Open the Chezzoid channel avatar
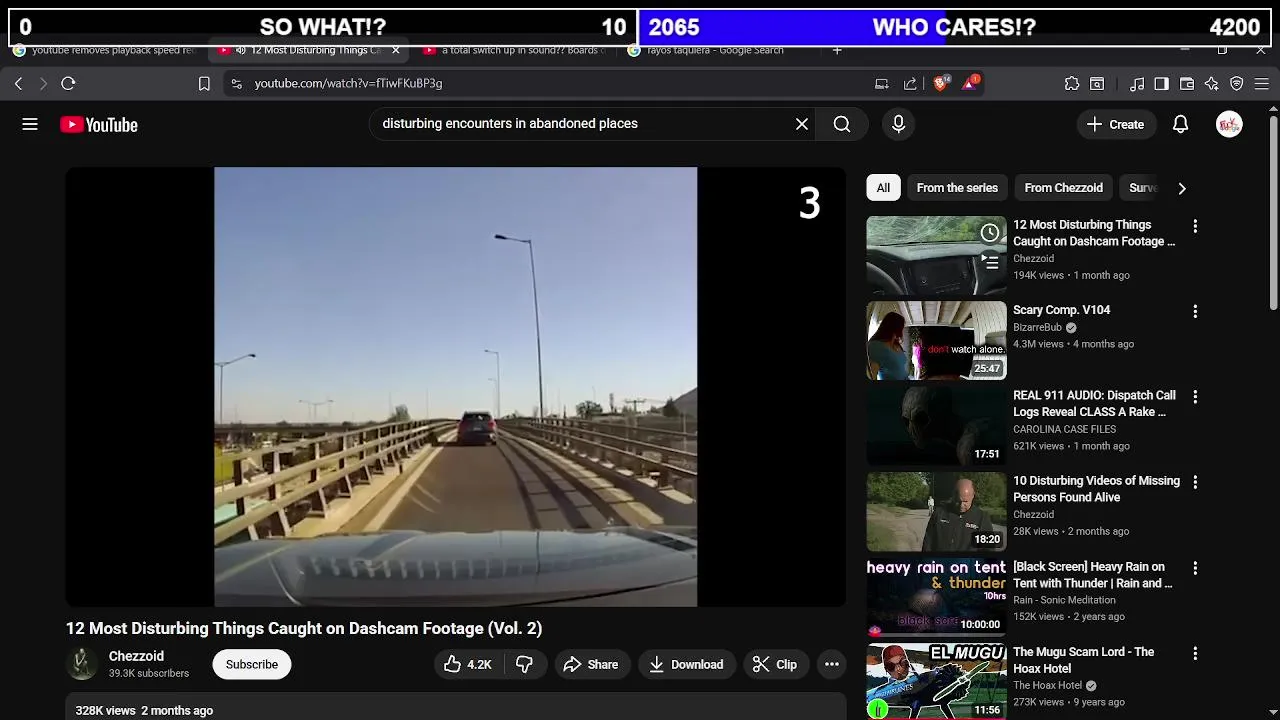This screenshot has height=720, width=1280. tap(82, 664)
